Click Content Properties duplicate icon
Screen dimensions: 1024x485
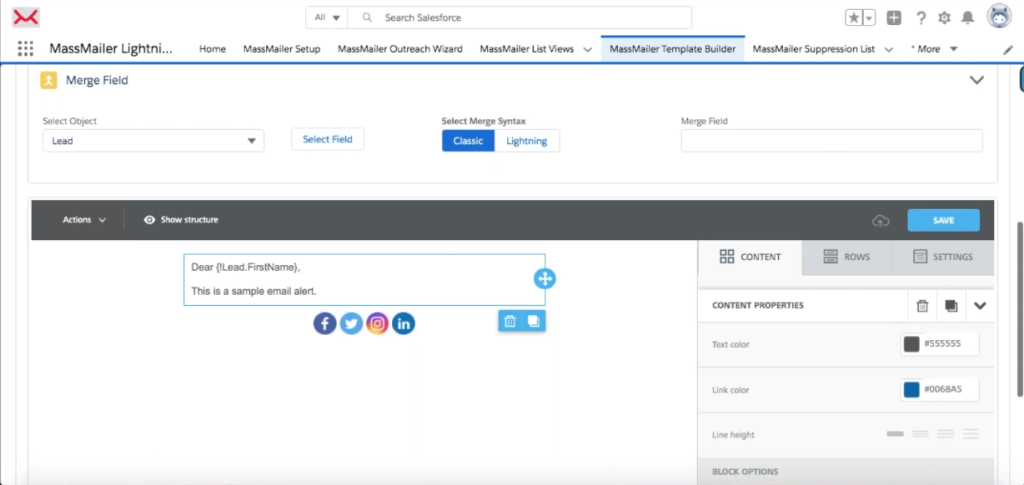951,305
